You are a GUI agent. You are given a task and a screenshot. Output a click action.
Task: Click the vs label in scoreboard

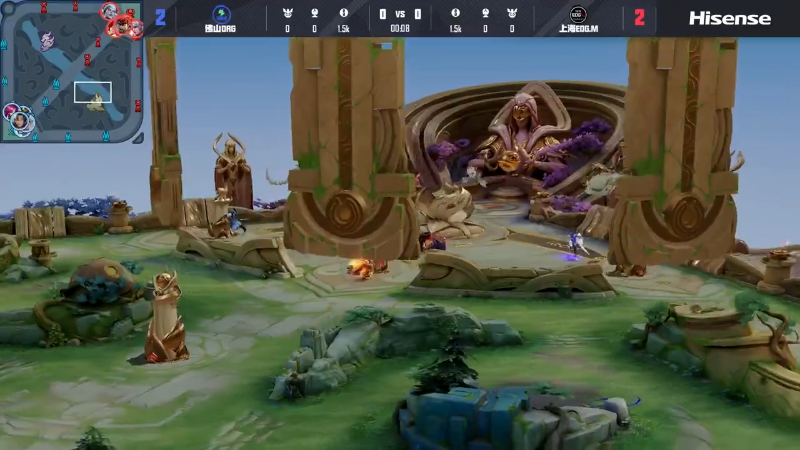click(400, 14)
